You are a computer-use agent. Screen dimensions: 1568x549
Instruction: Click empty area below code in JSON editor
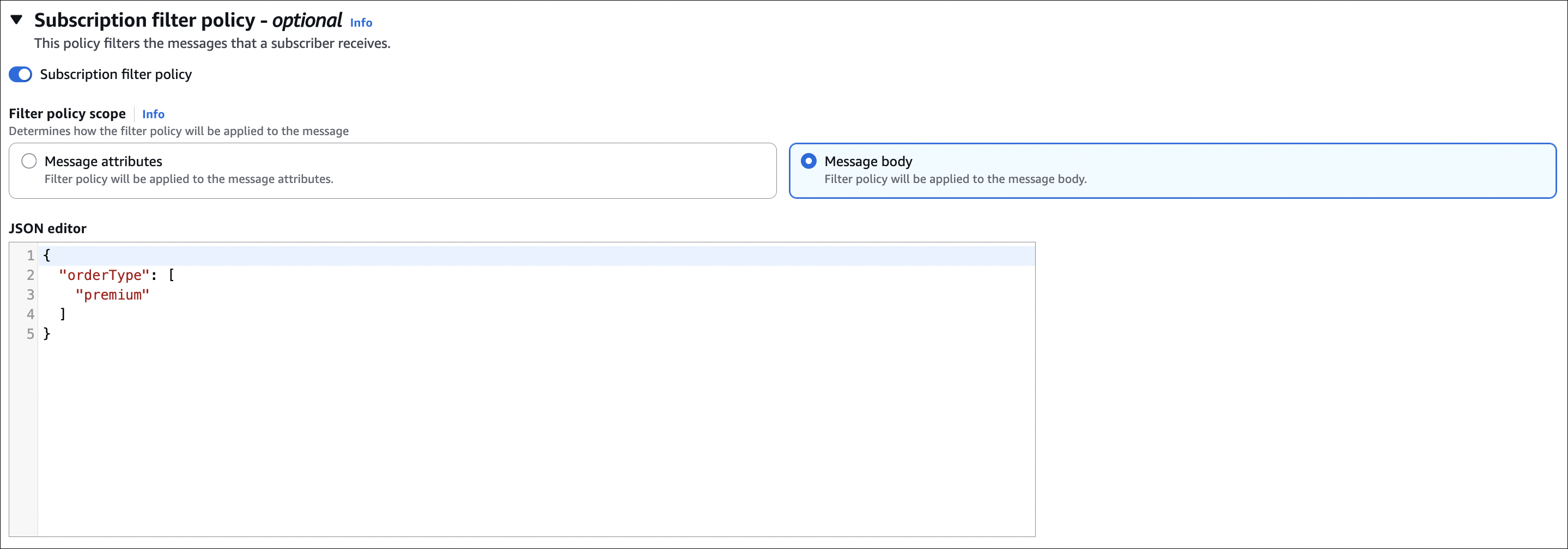click(536, 438)
